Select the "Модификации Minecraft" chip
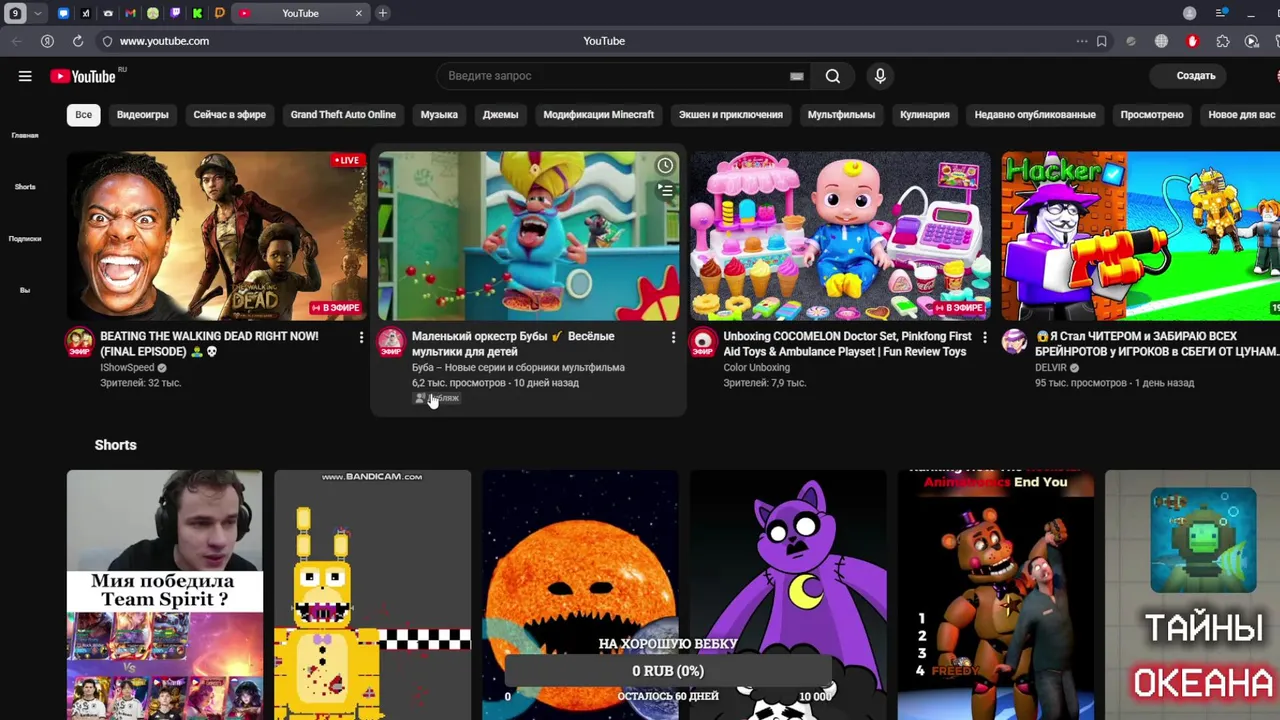Viewport: 1280px width, 720px height. [x=598, y=114]
